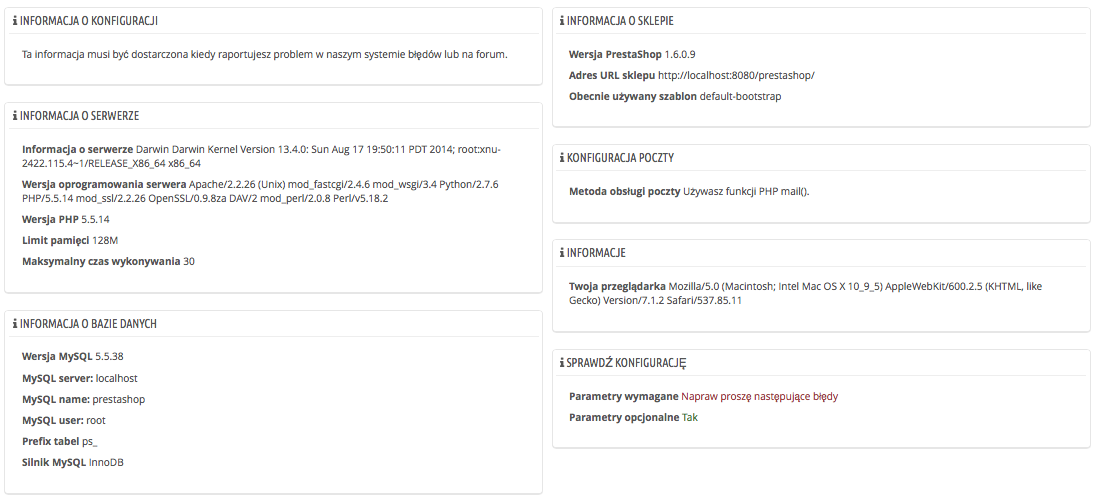Click the table prefix value ps_
Image resolution: width=1096 pixels, height=500 pixels.
(90, 442)
